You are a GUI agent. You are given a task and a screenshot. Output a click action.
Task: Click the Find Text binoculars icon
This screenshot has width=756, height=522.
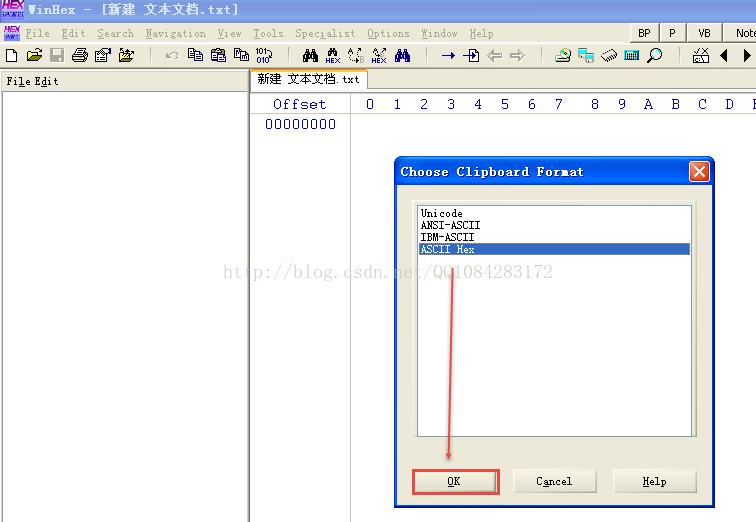310,55
